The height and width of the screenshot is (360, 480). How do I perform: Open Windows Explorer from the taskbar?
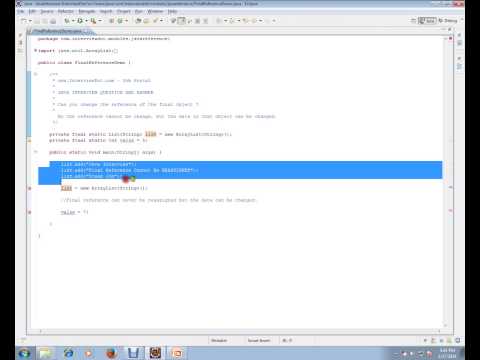click(x=46, y=353)
